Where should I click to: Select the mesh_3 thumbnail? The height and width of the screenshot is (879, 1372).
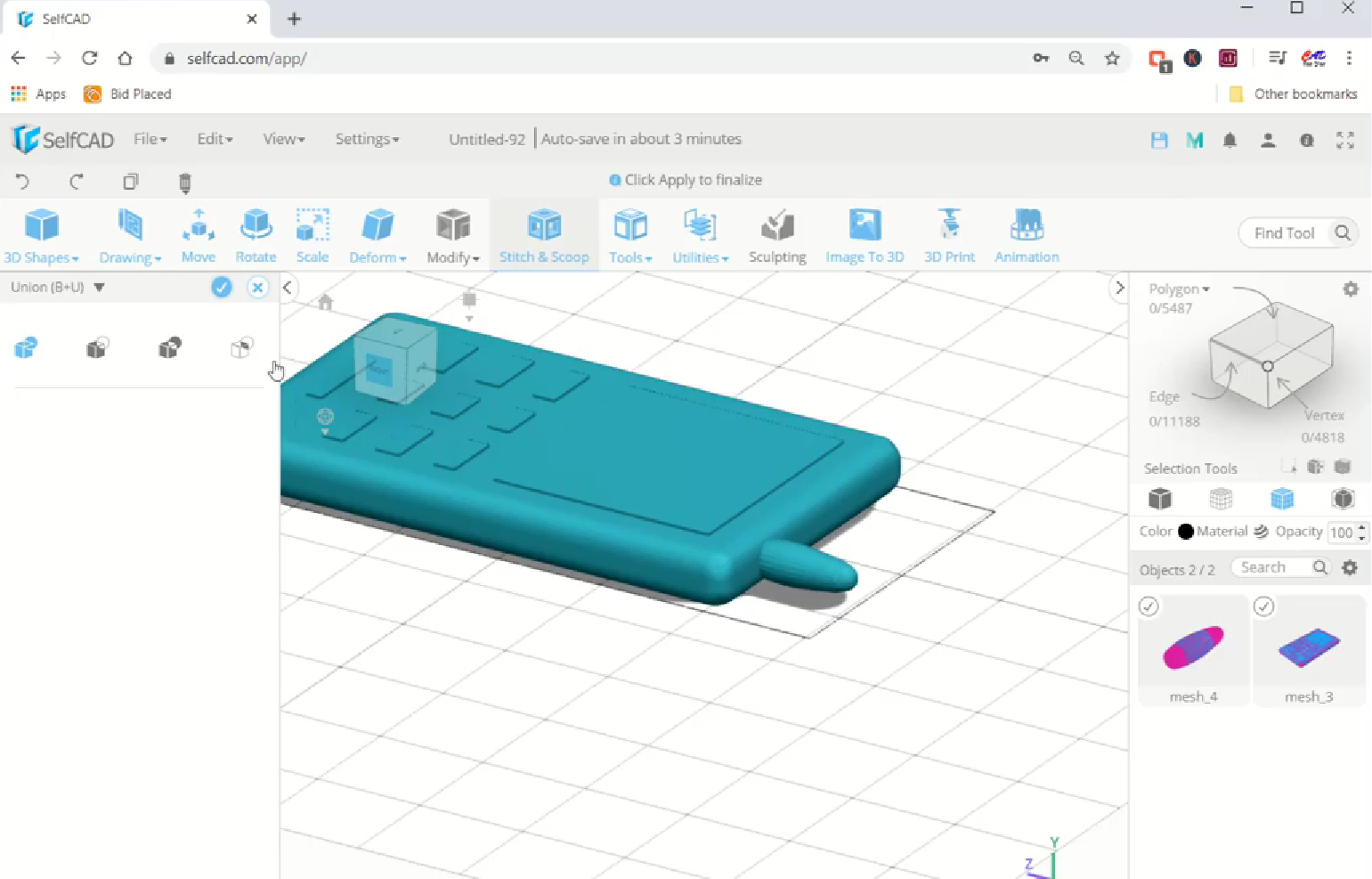(1309, 650)
